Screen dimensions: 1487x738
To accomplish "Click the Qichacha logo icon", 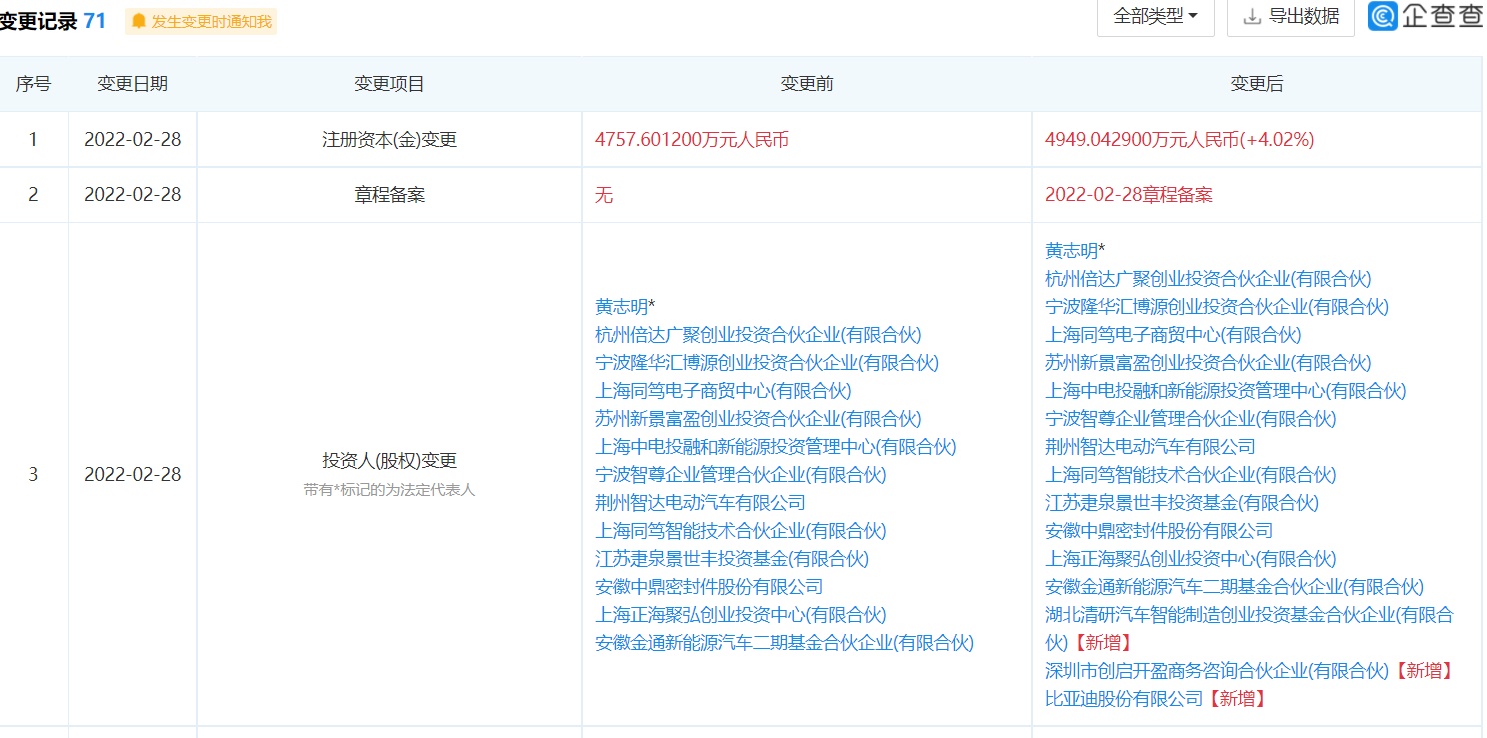I will tap(1382, 17).
